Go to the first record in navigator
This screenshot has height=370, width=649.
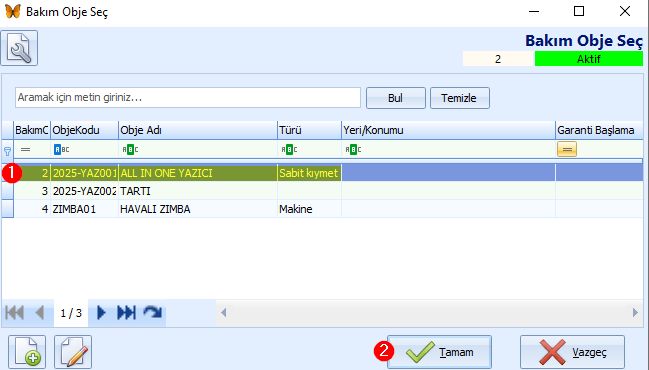point(14,312)
